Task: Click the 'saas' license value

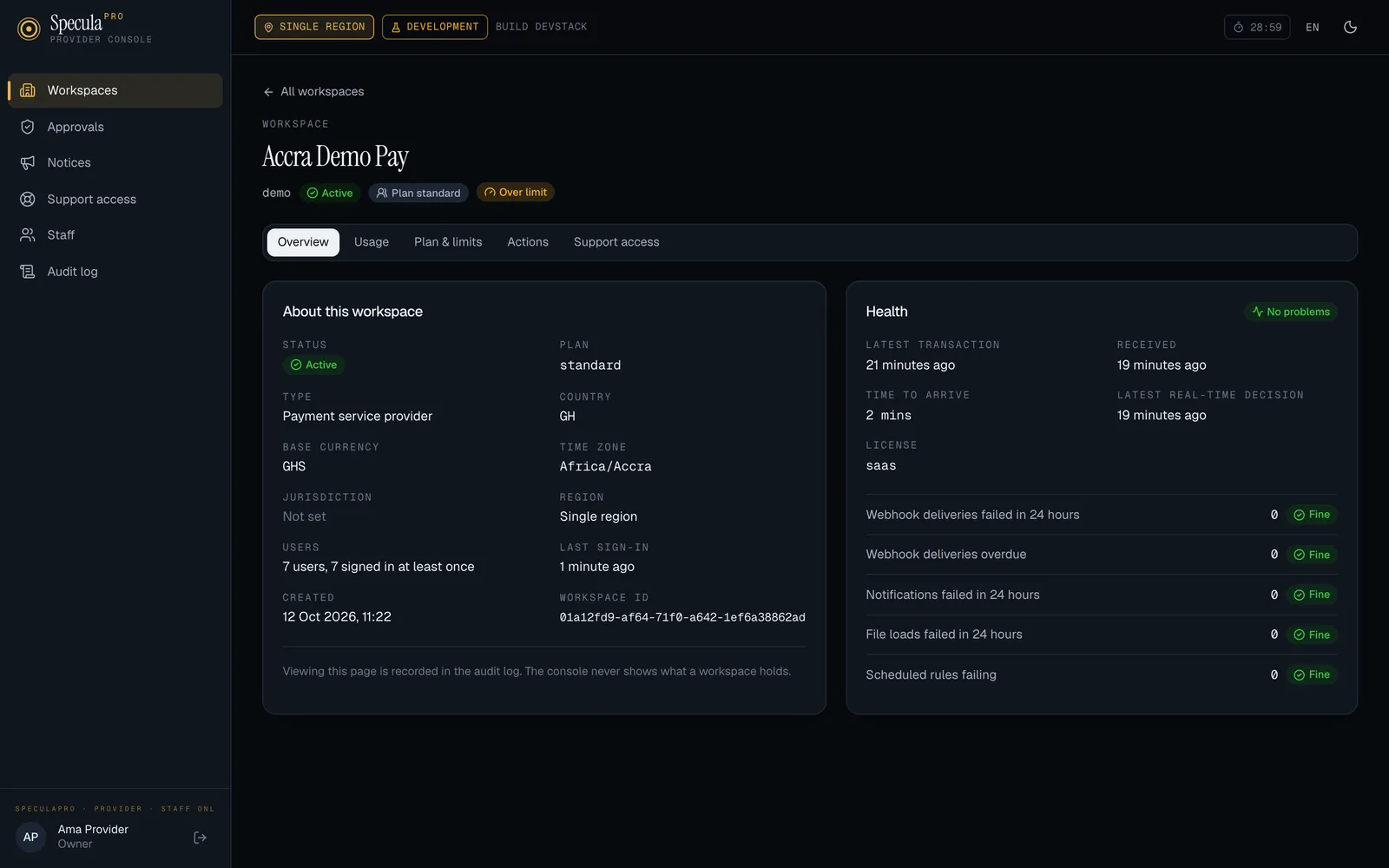Action: click(x=881, y=466)
